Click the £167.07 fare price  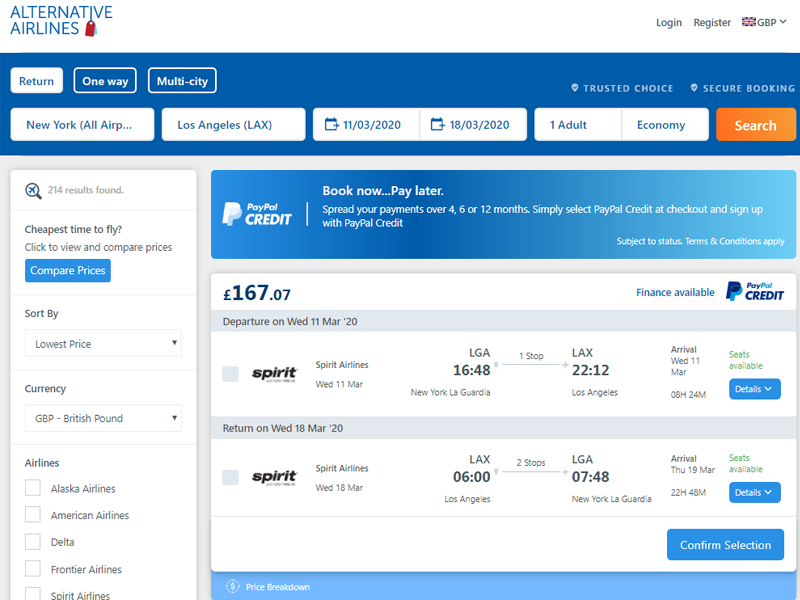(257, 293)
